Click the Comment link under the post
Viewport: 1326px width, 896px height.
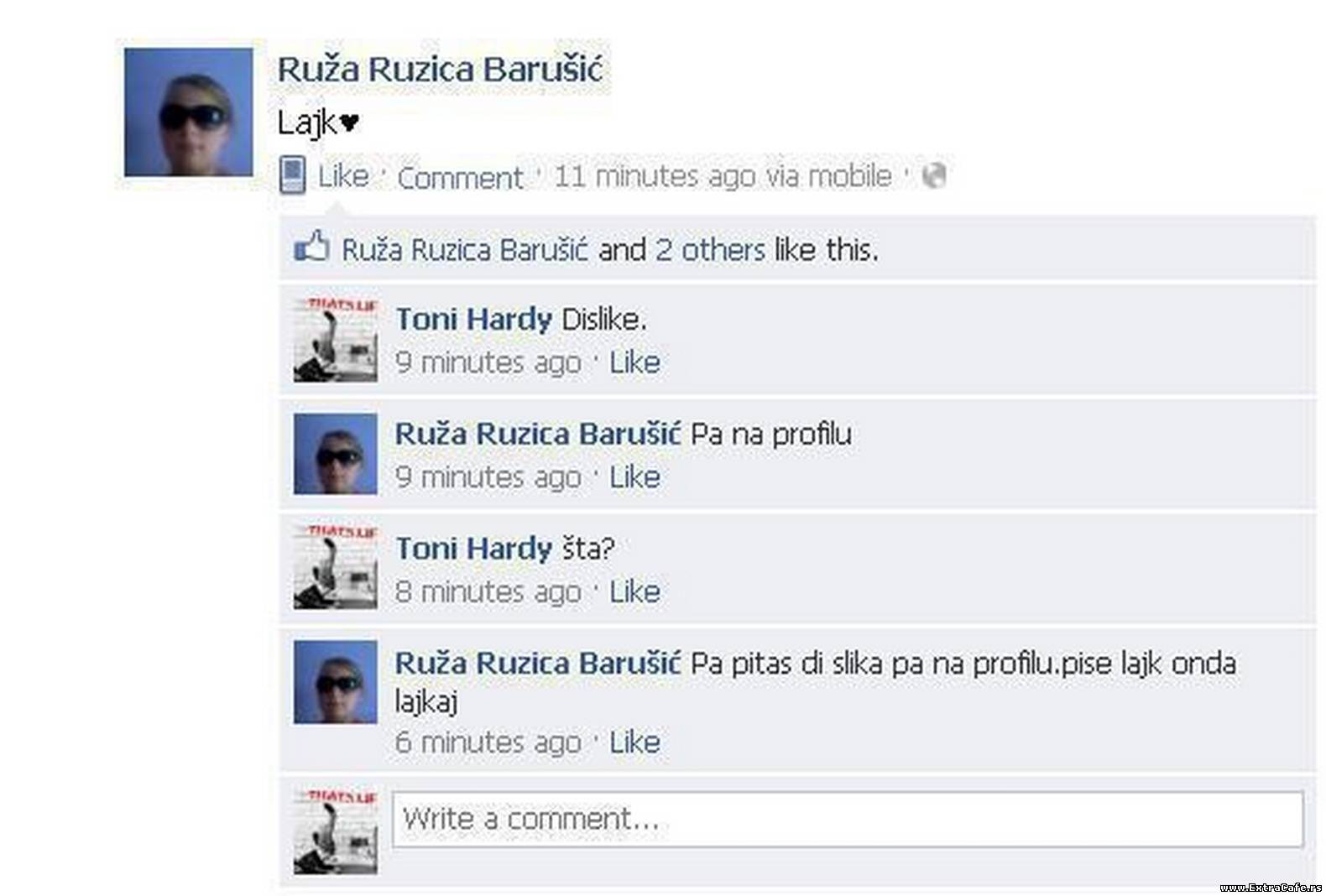(x=460, y=178)
